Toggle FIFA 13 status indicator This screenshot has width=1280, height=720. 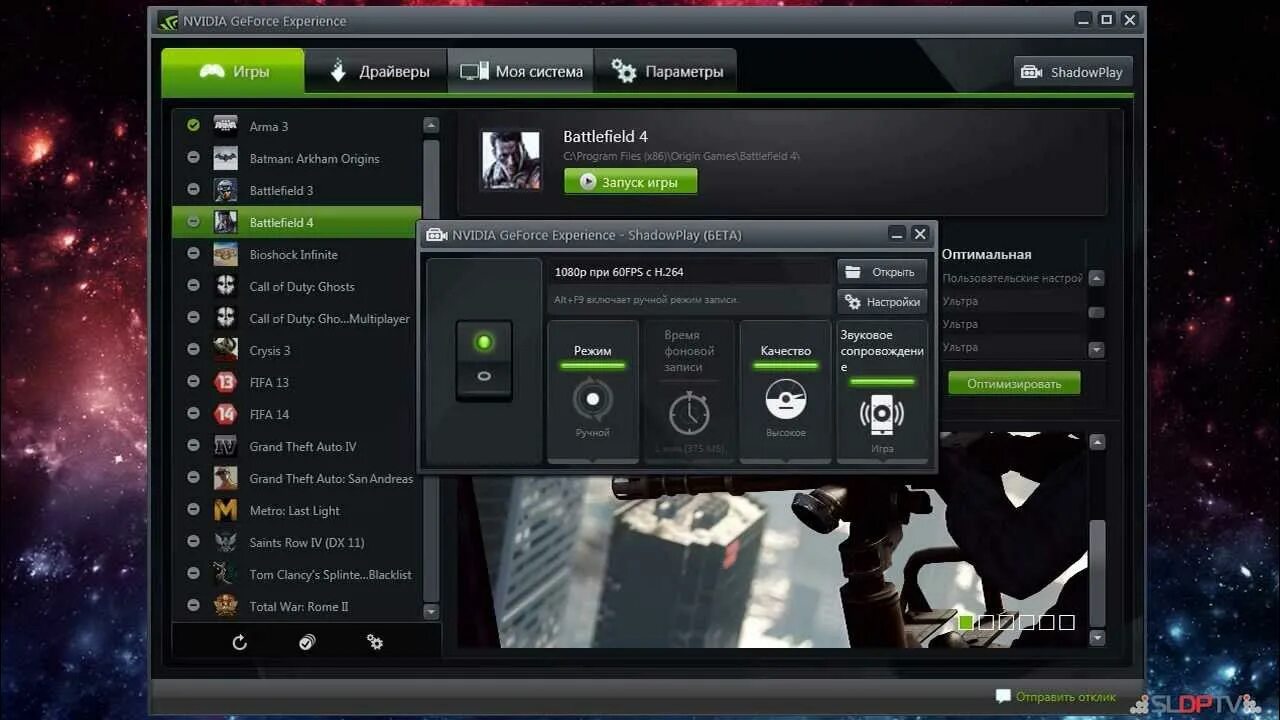coord(193,382)
